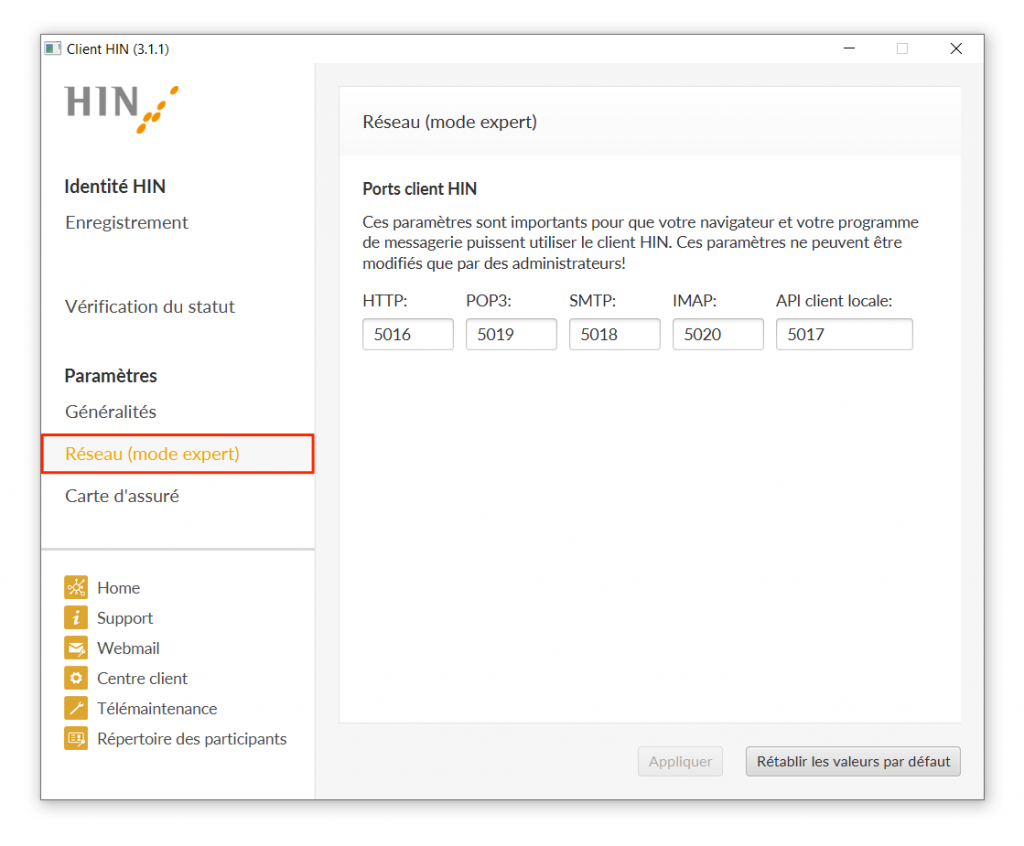
Task: Open Vérification du statut
Action: 150,307
